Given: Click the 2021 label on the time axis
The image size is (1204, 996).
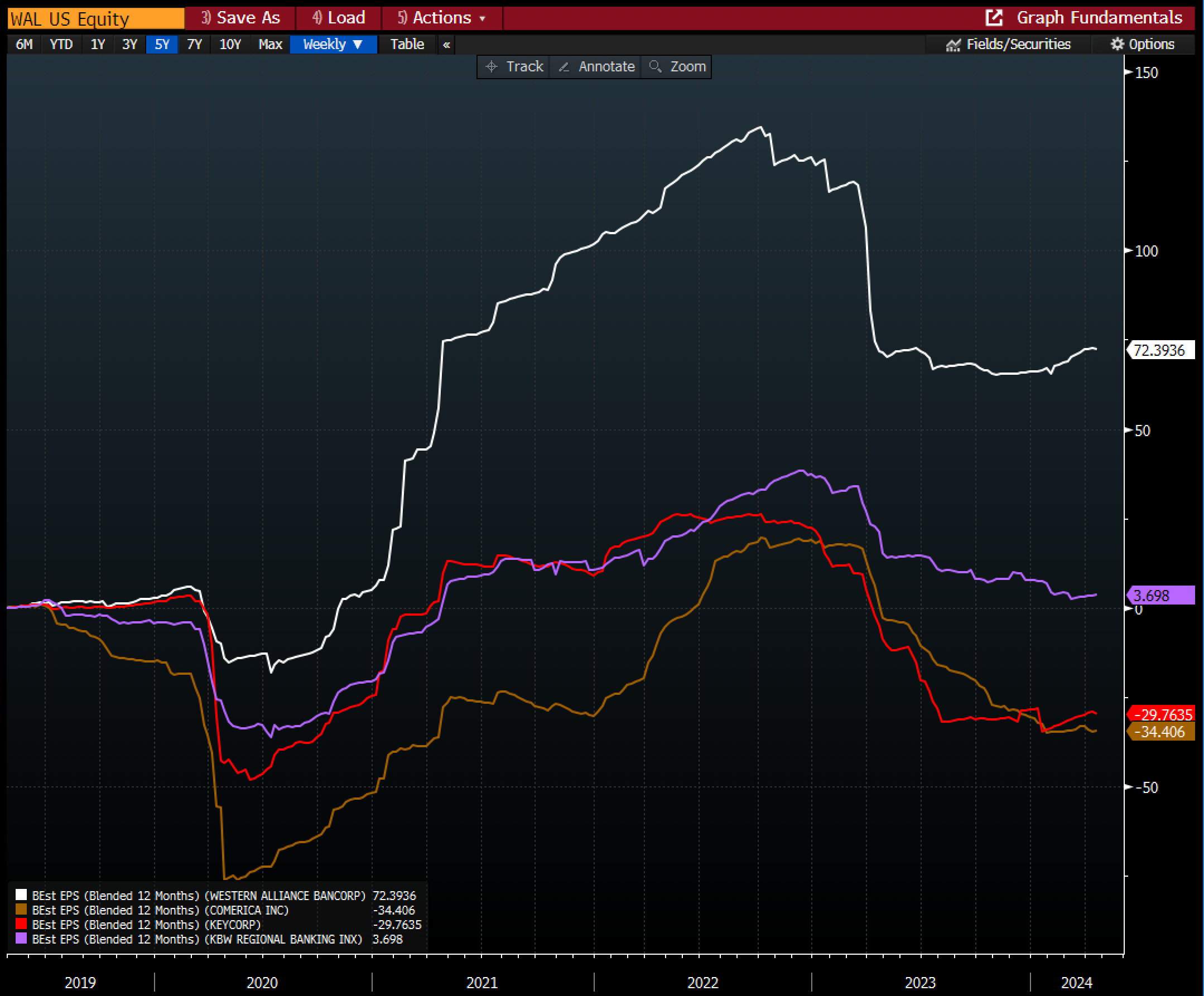Looking at the screenshot, I should 481,983.
